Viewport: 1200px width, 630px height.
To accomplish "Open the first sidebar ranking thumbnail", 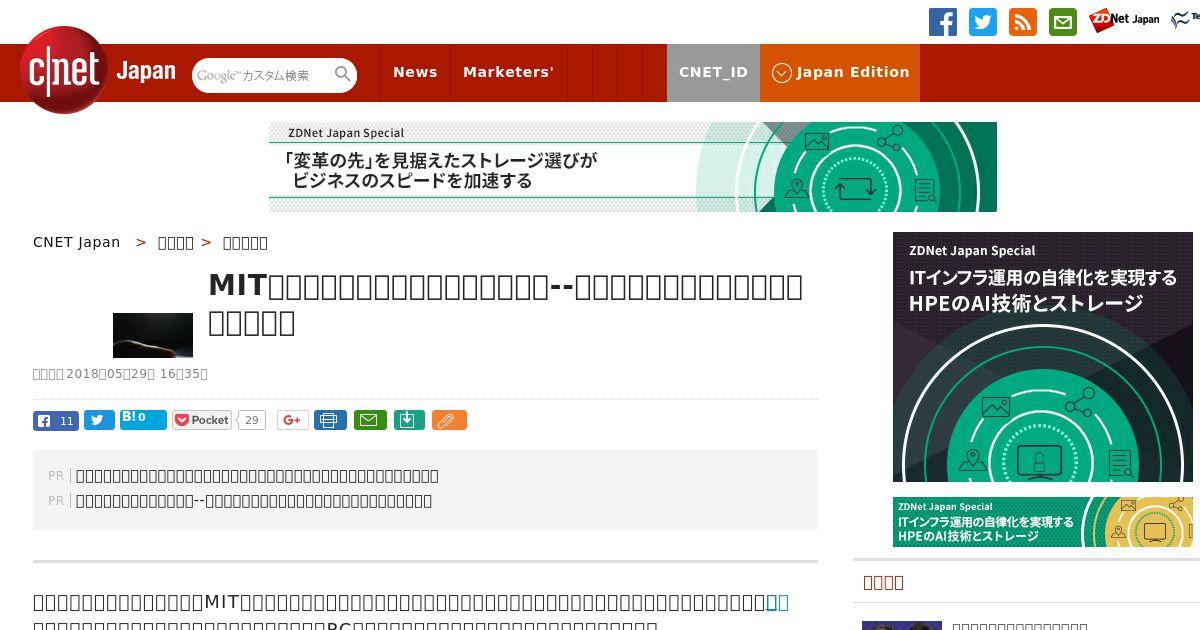I will (x=902, y=625).
